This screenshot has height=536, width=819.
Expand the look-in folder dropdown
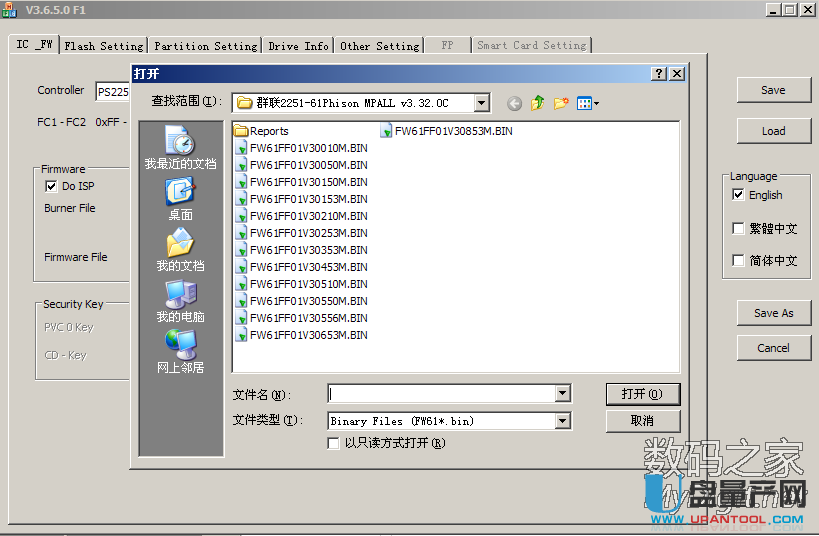tap(482, 103)
